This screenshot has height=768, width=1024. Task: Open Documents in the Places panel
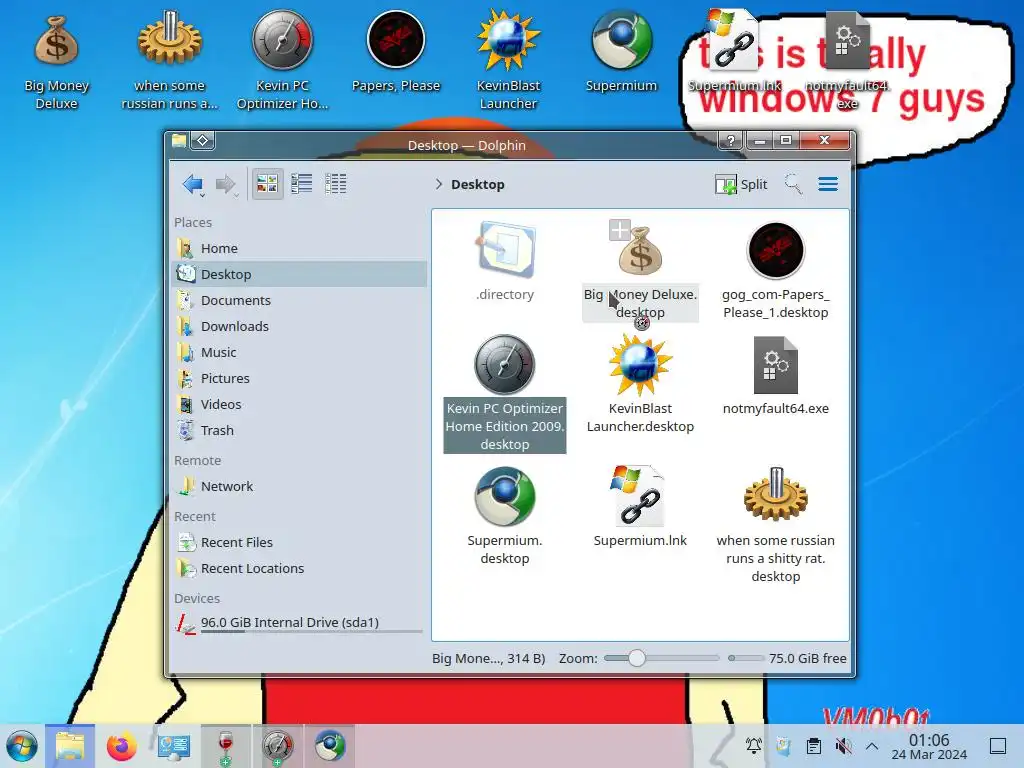click(300, 300)
